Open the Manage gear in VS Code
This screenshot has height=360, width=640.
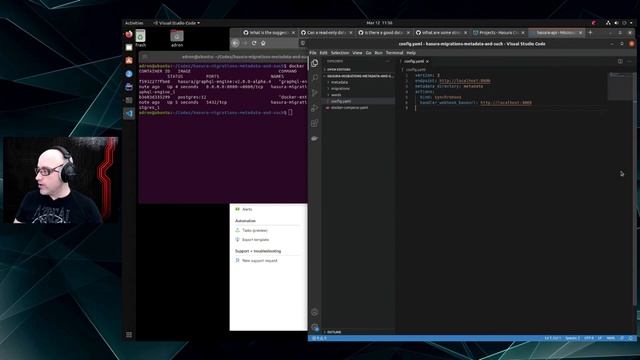tap(315, 327)
